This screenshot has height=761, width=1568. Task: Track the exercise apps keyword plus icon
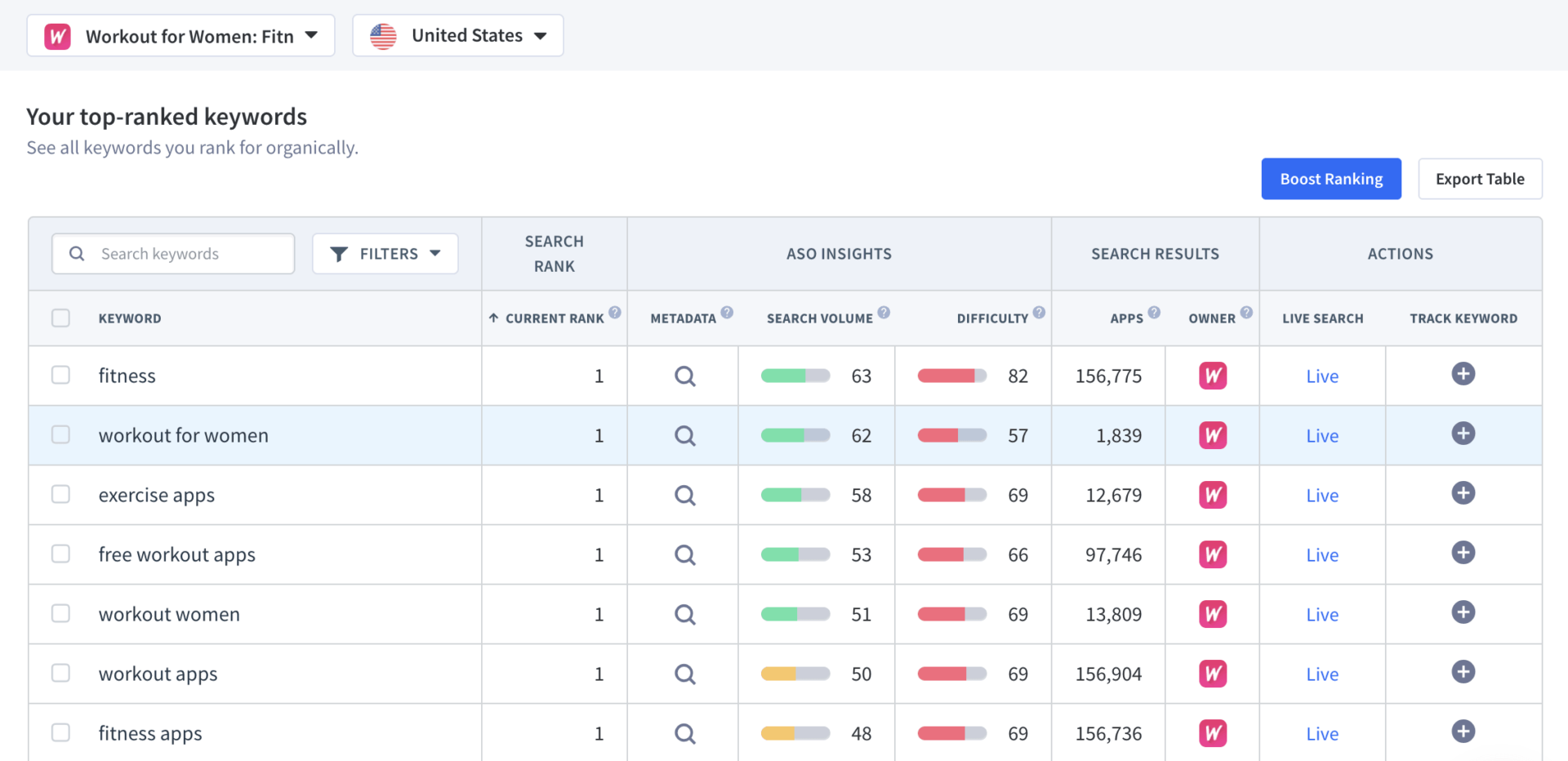[1463, 493]
